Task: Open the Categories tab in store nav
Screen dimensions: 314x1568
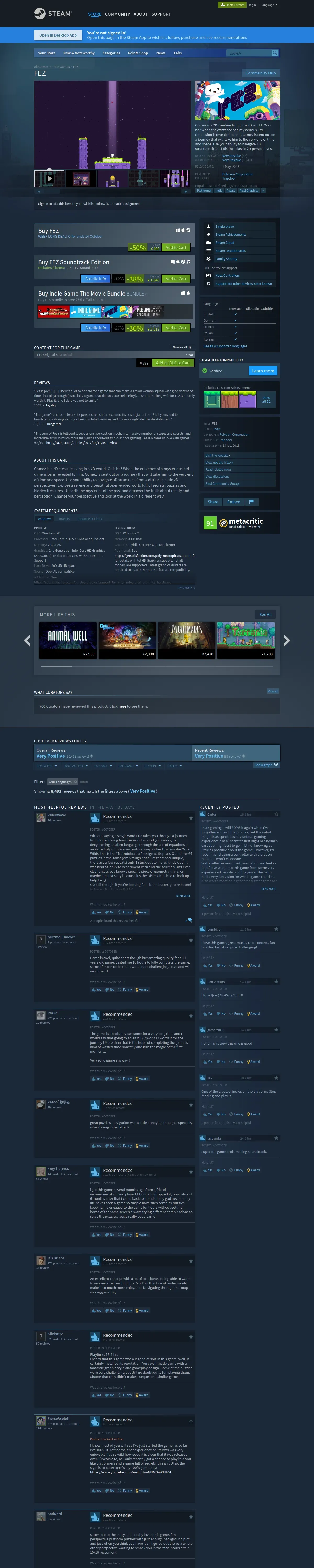Action: click(111, 53)
